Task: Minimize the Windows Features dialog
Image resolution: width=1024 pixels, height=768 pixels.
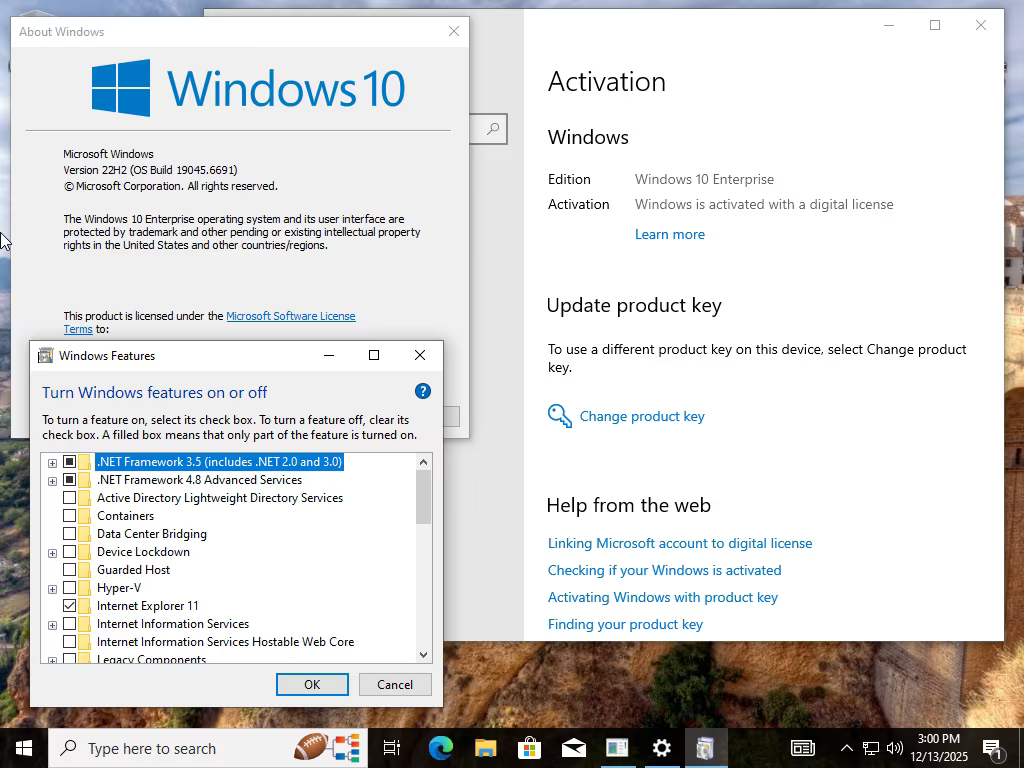Action: click(329, 355)
